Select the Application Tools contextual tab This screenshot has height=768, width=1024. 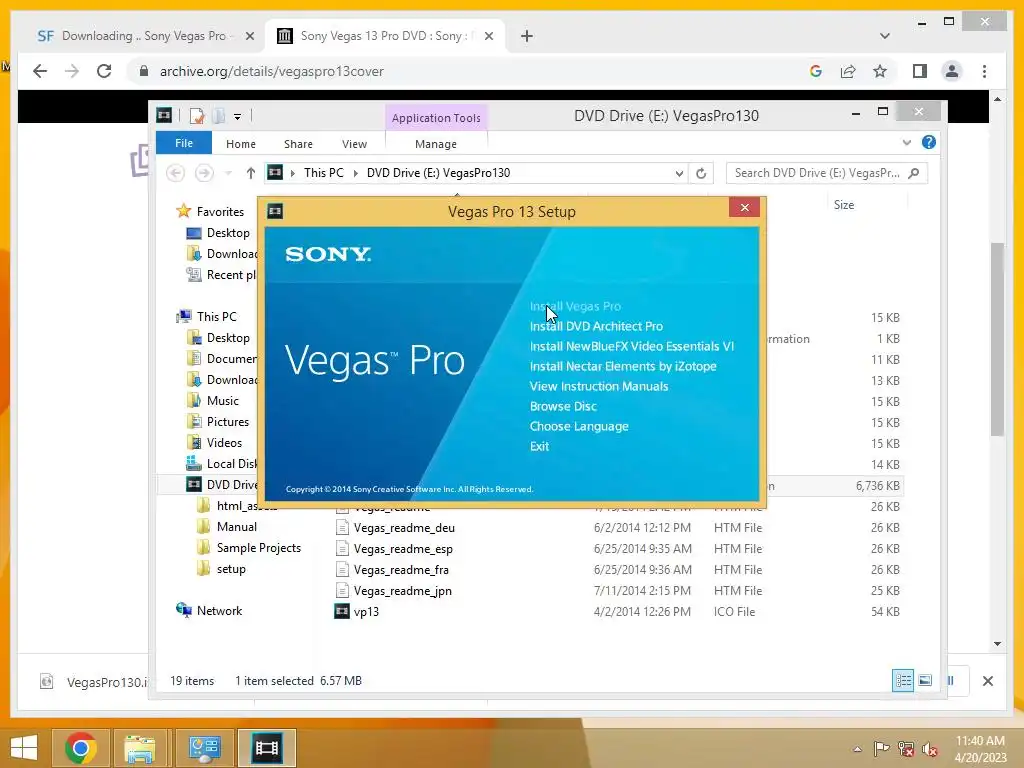tap(436, 118)
